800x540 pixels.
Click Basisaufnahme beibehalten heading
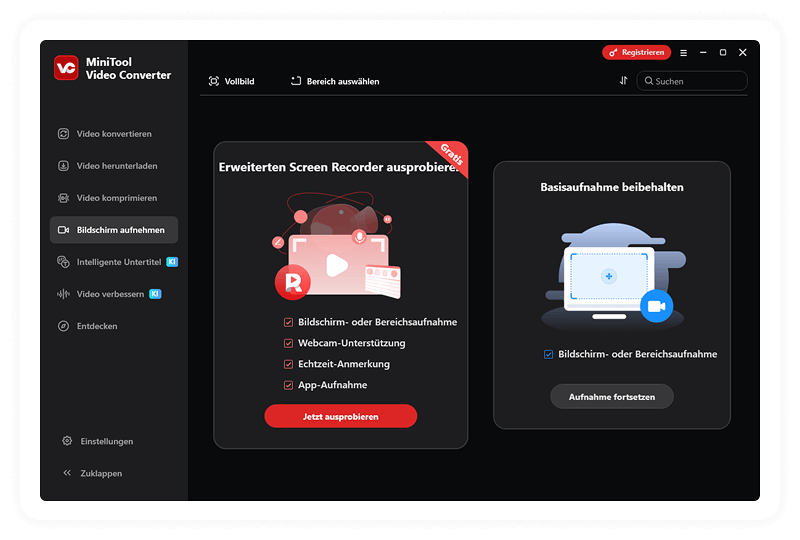[x=612, y=187]
